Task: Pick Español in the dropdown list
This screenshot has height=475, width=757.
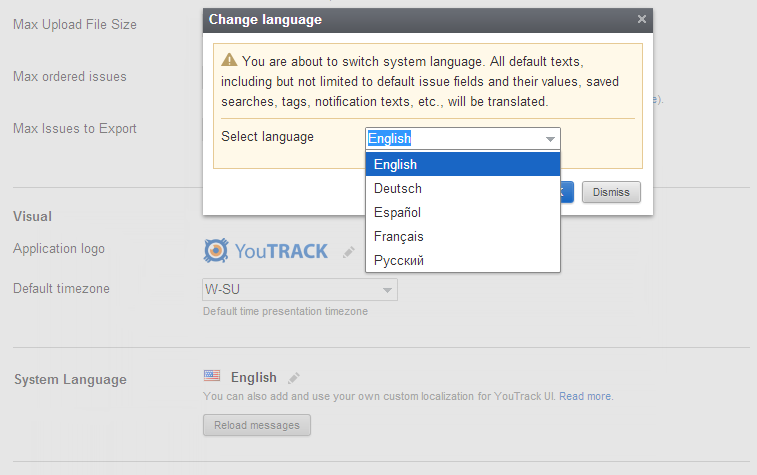Action: point(463,212)
